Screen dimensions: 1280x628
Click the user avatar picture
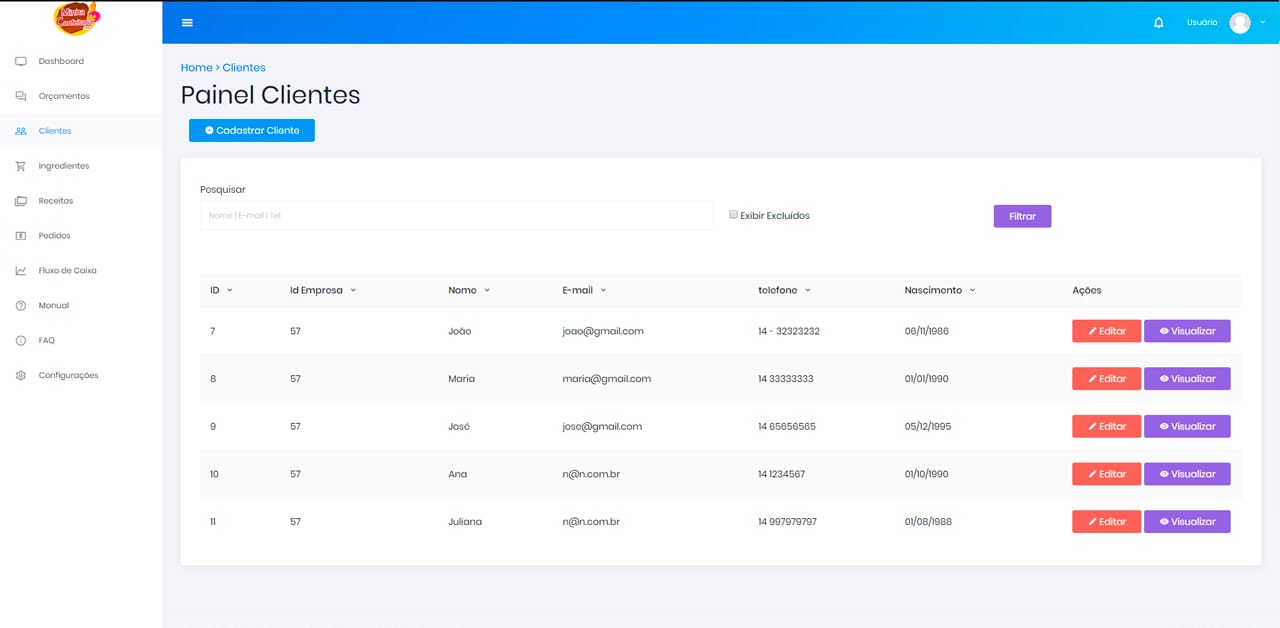pyautogui.click(x=1239, y=23)
